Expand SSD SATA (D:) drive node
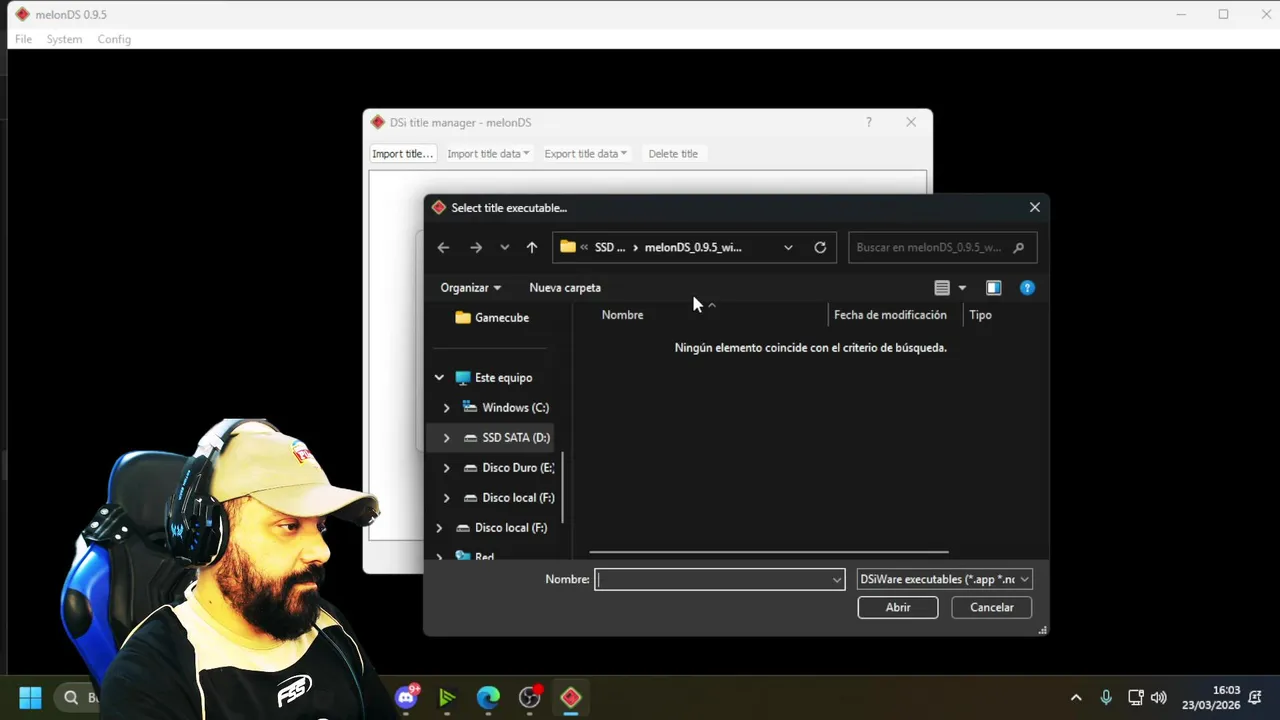 [x=447, y=438]
